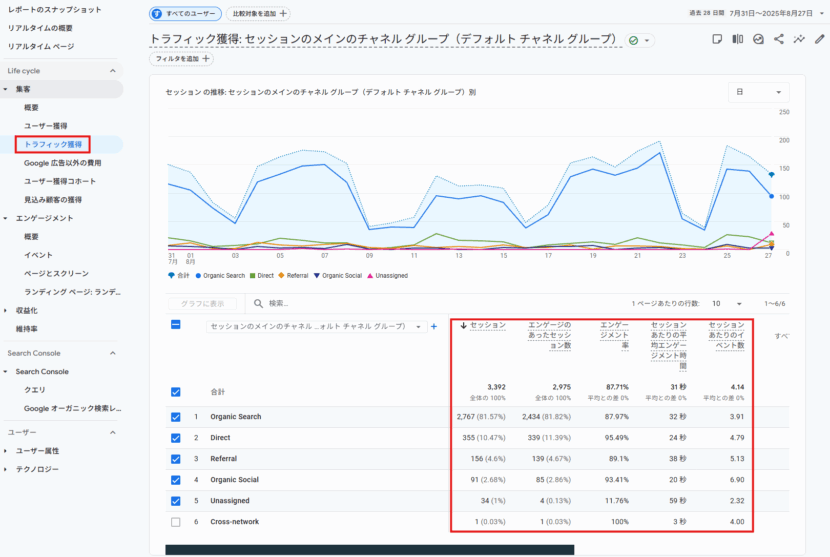This screenshot has width=830, height=557.
Task: Click the plus icon to add a dimension
Action: tap(433, 327)
